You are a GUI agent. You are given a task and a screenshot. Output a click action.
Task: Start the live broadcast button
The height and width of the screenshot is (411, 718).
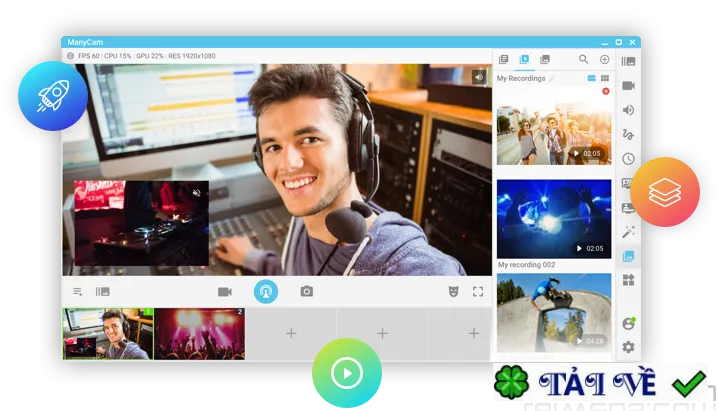(x=266, y=292)
